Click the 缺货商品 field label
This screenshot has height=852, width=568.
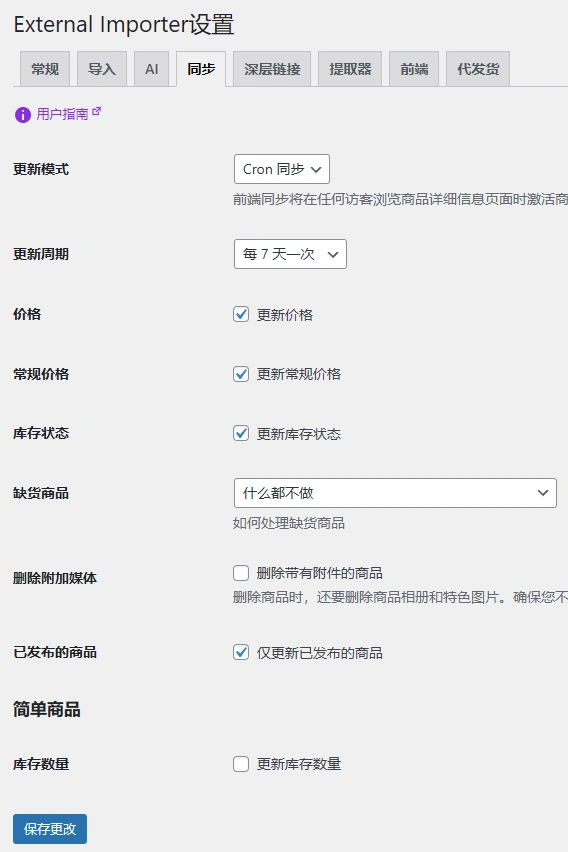coord(41,493)
